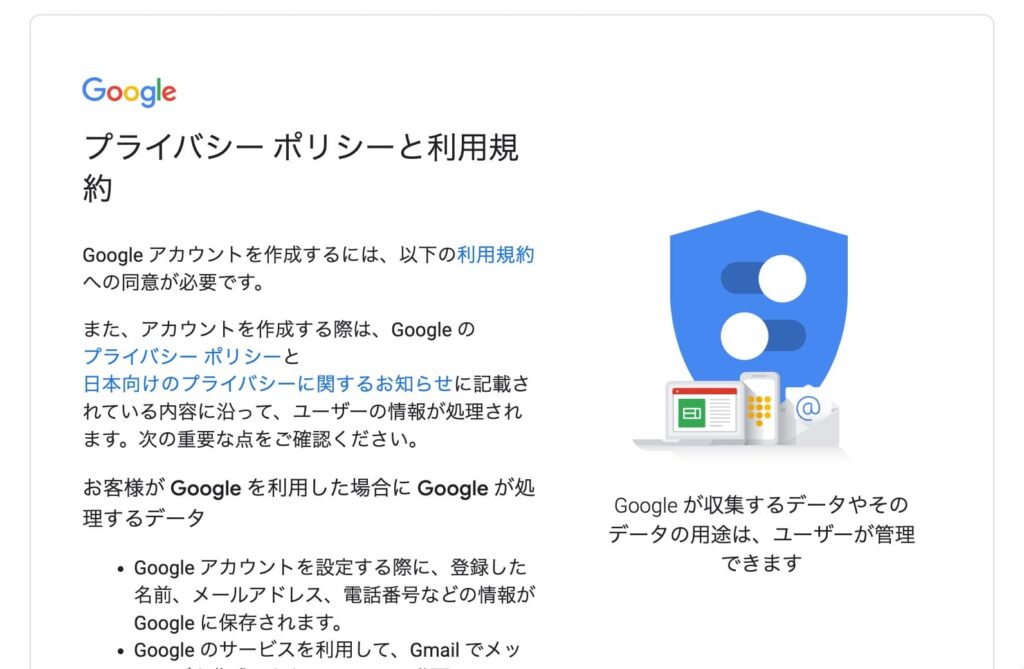The image size is (1024, 669).
Task: Click the プライバシー ポリシーと利用規約 heading
Action: [301, 167]
